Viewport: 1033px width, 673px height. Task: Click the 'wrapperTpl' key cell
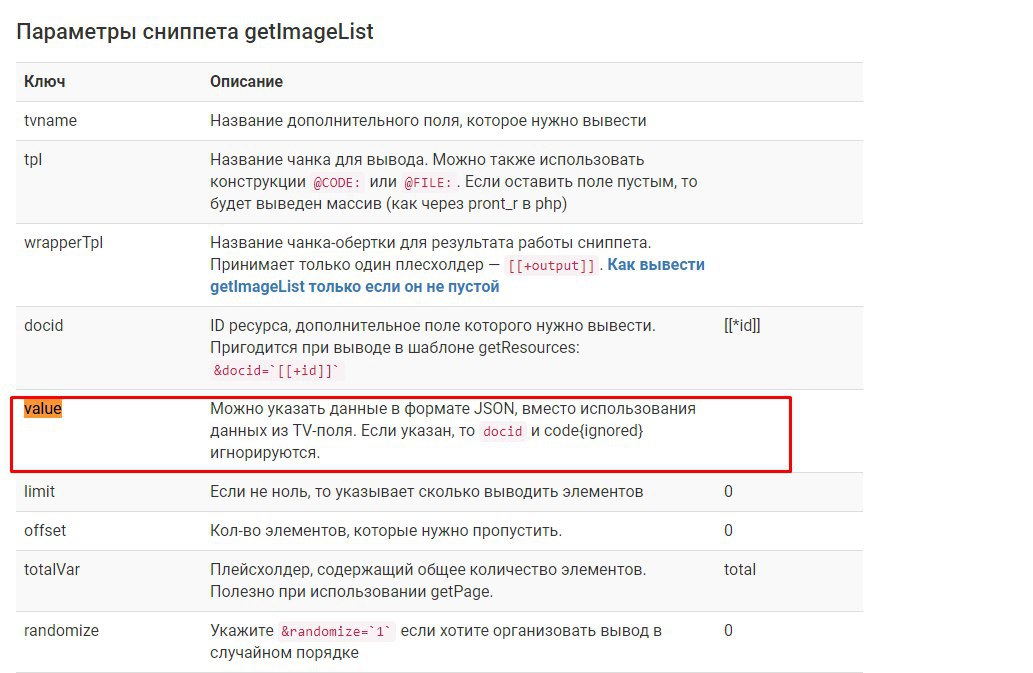click(x=63, y=242)
